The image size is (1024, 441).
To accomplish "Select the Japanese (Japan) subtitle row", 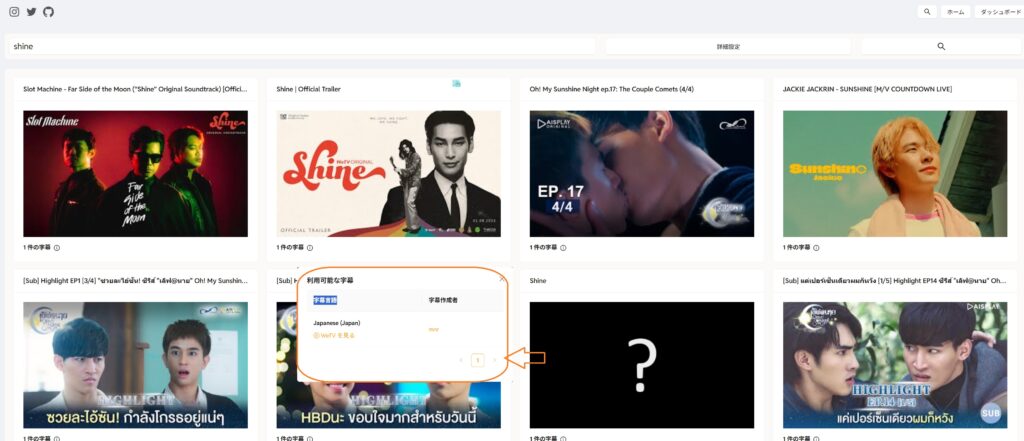I will tap(408, 329).
